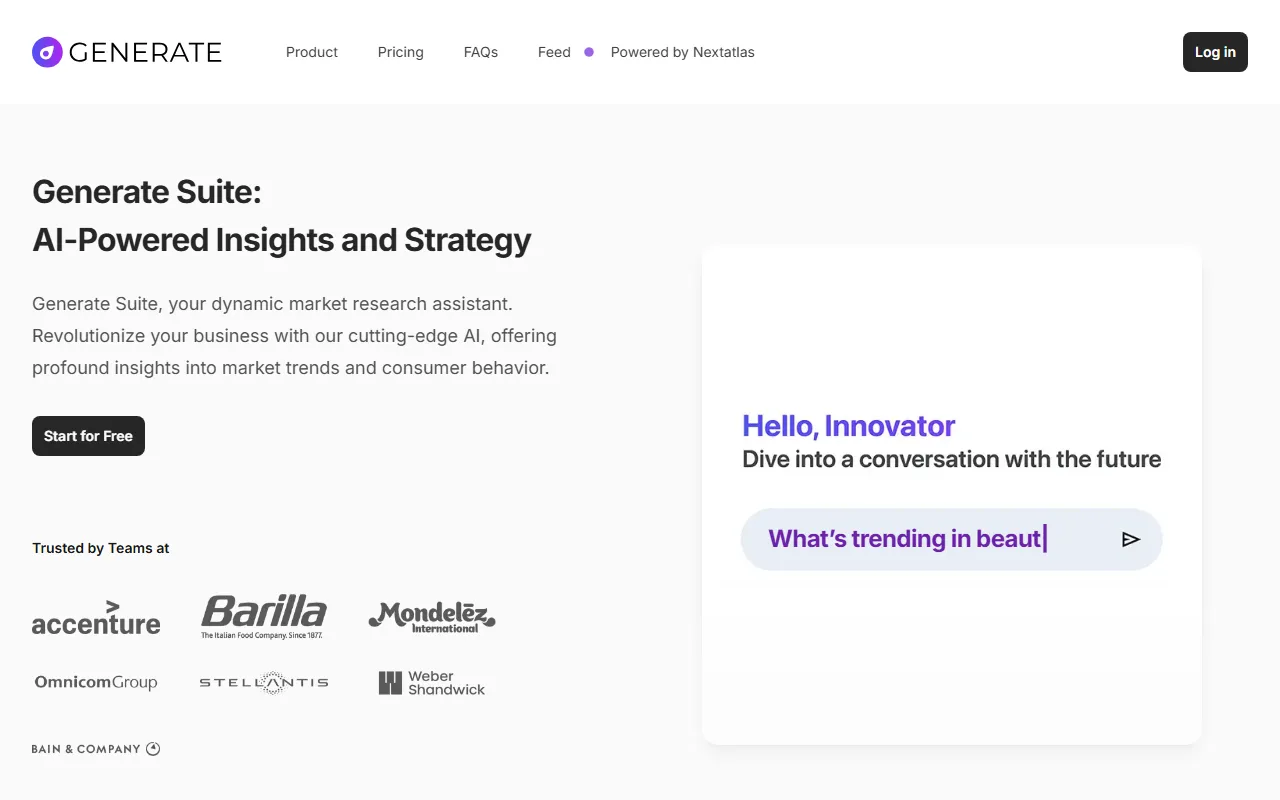The height and width of the screenshot is (800, 1280).
Task: Click the Bain & Company logo
Action: (96, 748)
